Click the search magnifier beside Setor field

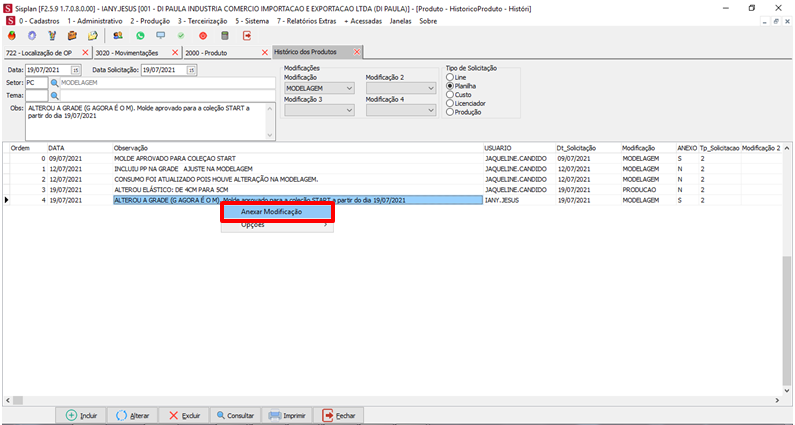pyautogui.click(x=55, y=83)
